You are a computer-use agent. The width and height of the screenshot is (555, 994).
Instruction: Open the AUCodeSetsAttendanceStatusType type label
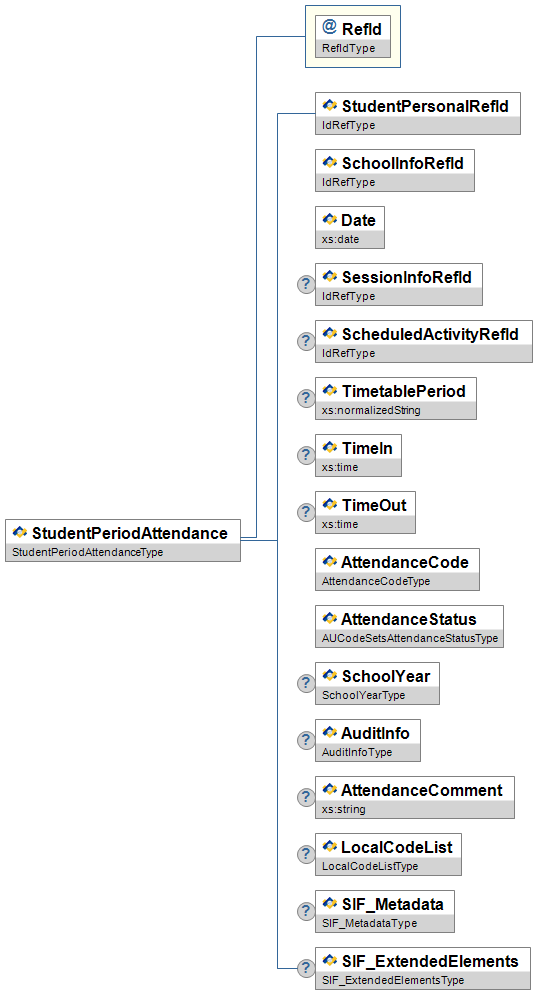(x=410, y=638)
